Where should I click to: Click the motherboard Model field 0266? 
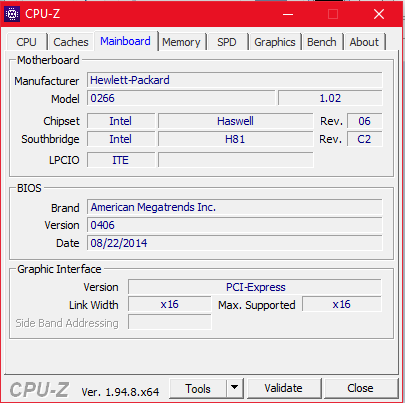click(181, 98)
